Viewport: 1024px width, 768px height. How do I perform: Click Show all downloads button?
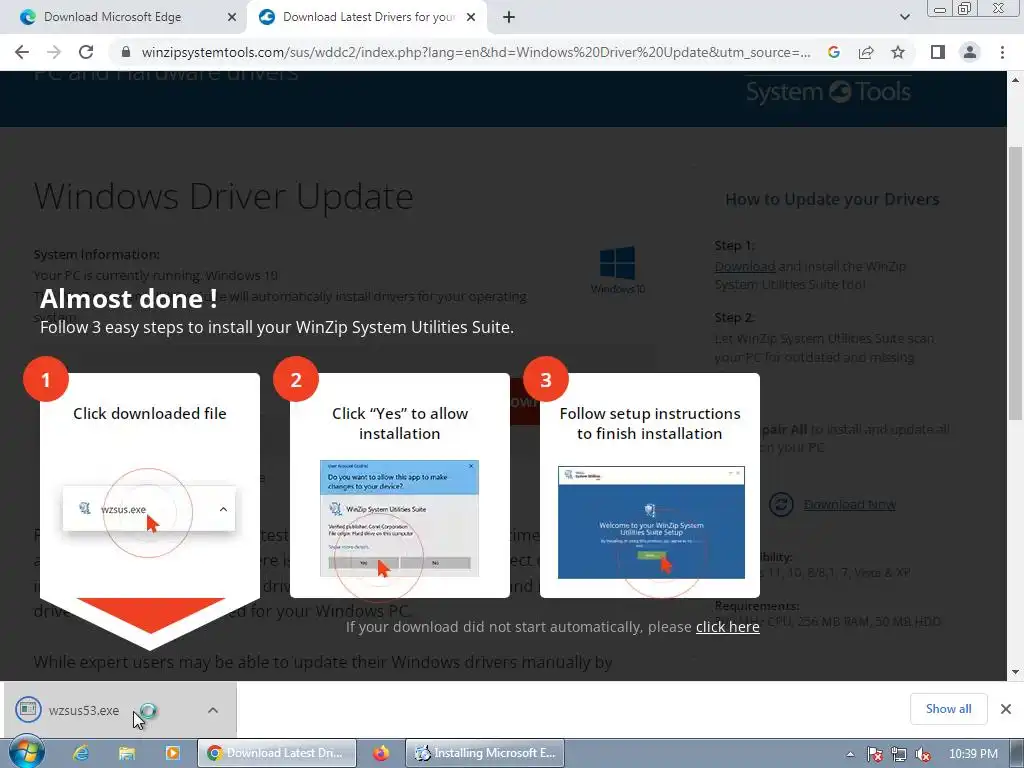click(x=948, y=709)
